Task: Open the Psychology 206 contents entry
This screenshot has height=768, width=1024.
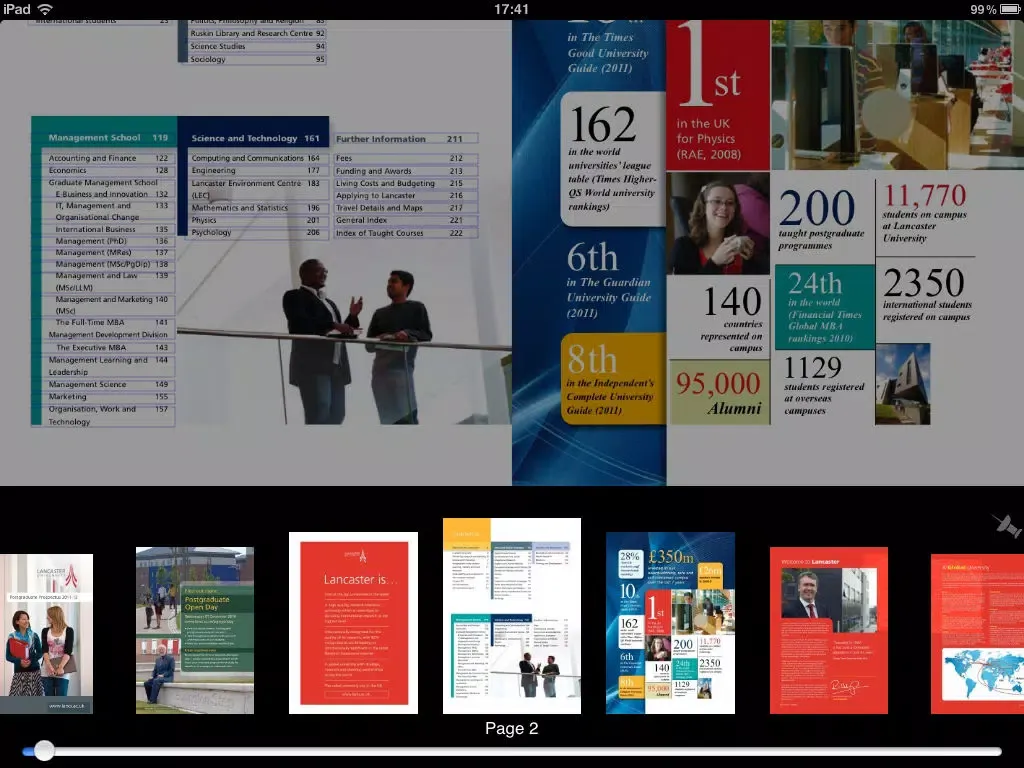Action: (255, 232)
